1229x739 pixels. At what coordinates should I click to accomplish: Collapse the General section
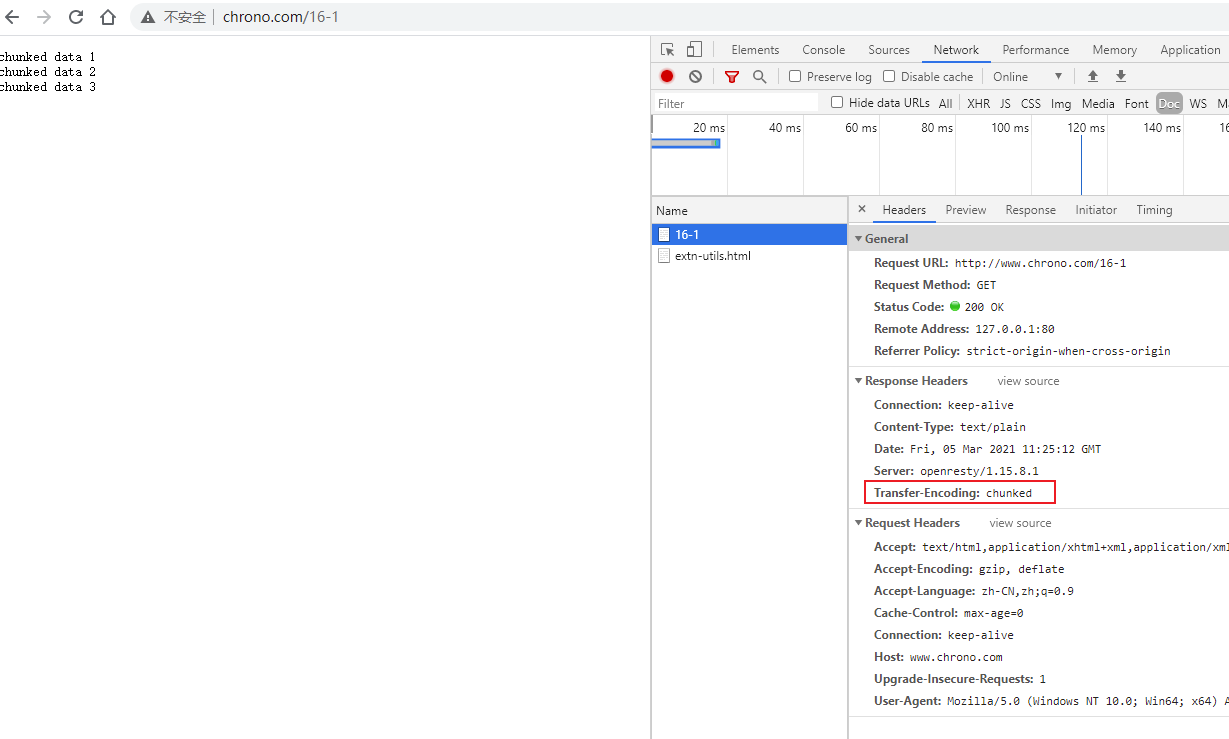(858, 239)
